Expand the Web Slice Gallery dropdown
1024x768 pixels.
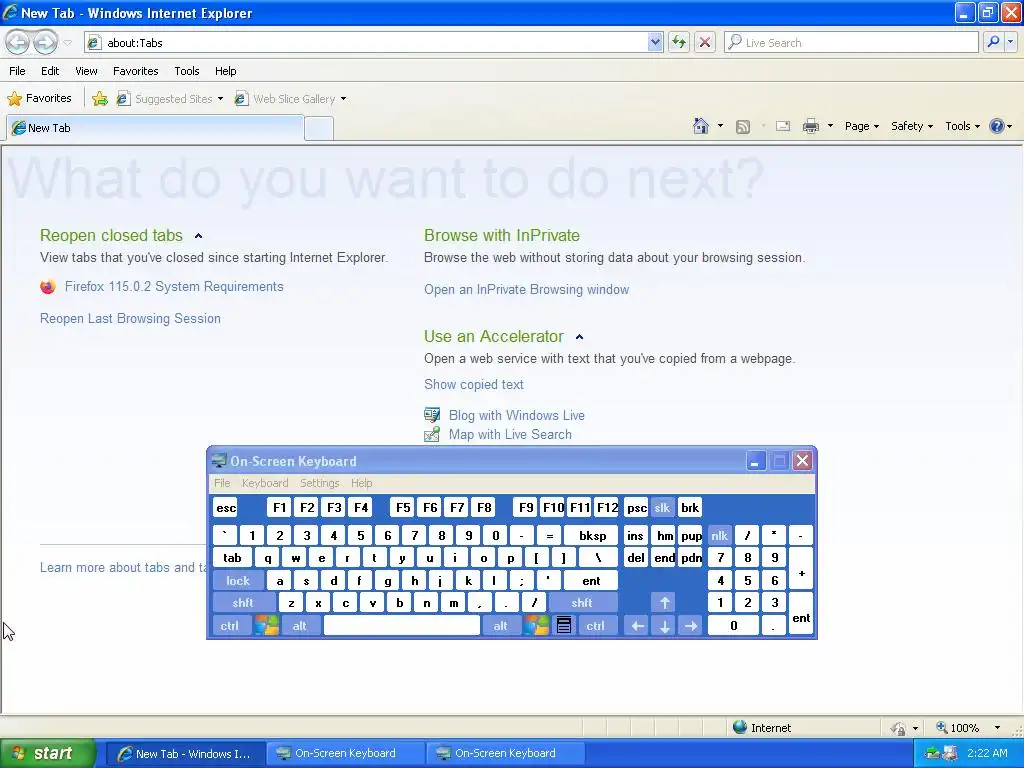click(344, 99)
